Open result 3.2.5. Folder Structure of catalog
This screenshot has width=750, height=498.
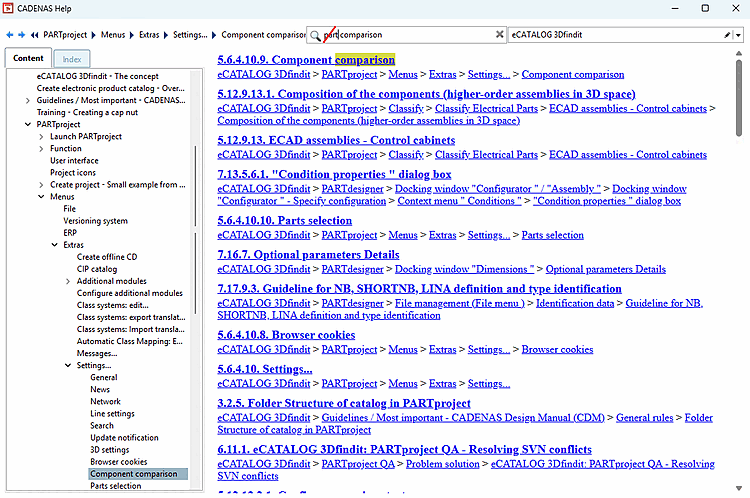(x=344, y=403)
